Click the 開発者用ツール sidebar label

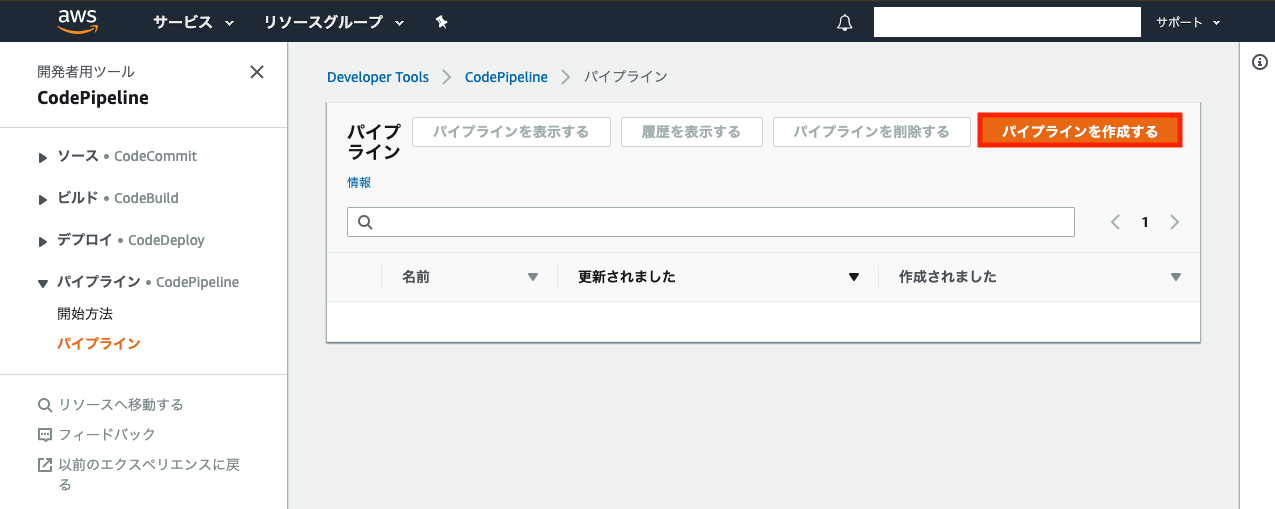tap(86, 72)
